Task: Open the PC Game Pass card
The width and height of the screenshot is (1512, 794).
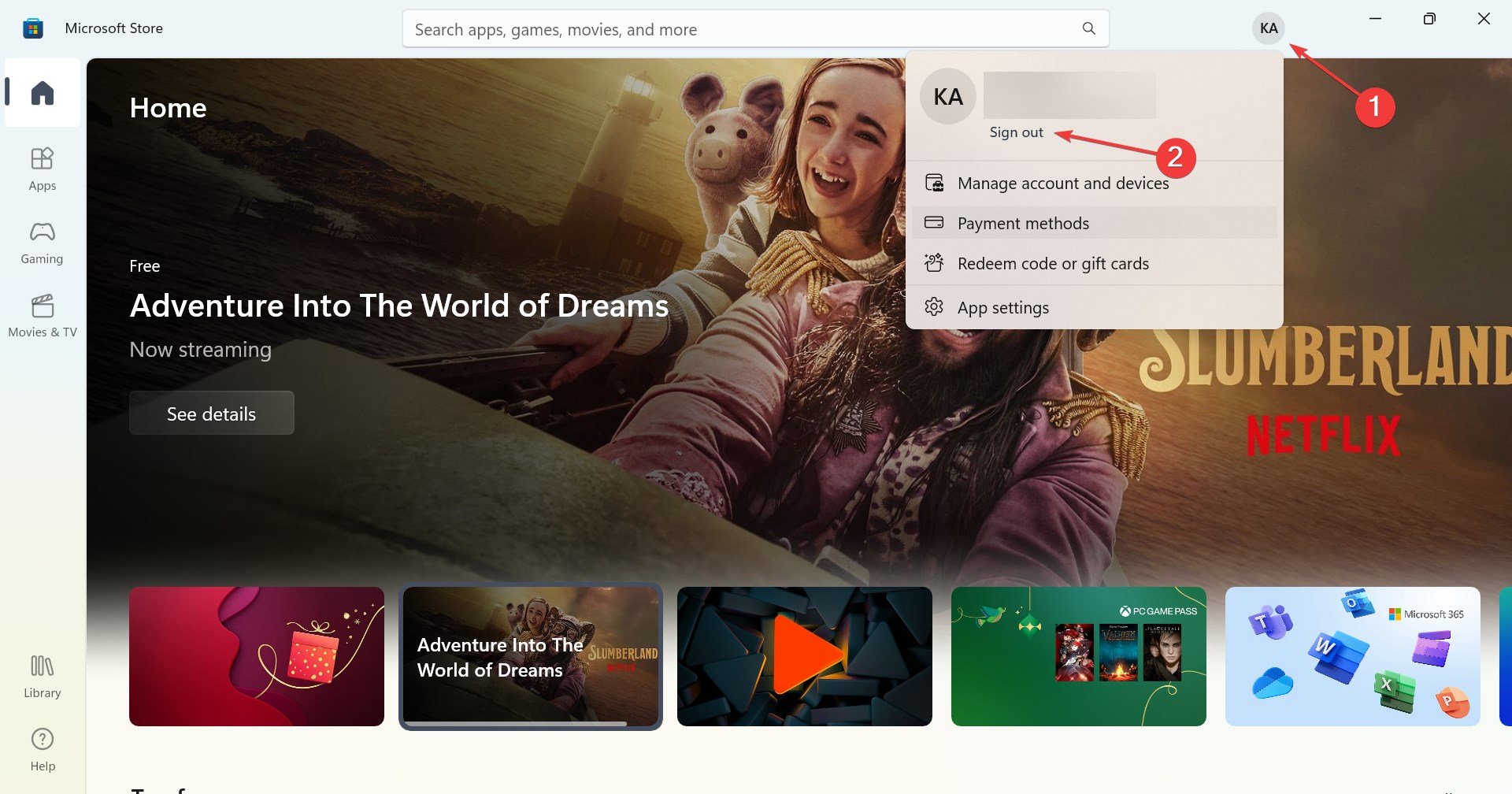Action: pos(1079,656)
